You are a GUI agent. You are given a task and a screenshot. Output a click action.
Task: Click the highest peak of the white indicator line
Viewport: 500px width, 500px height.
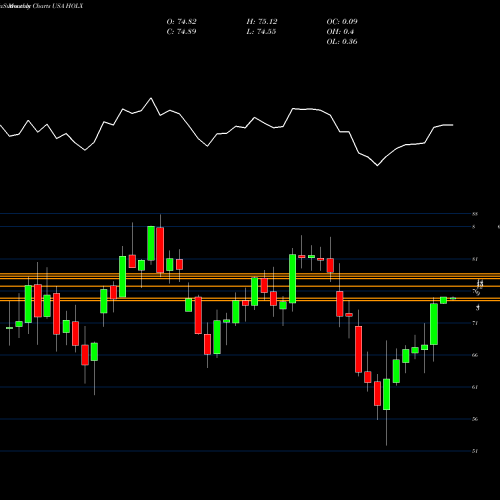(151, 98)
